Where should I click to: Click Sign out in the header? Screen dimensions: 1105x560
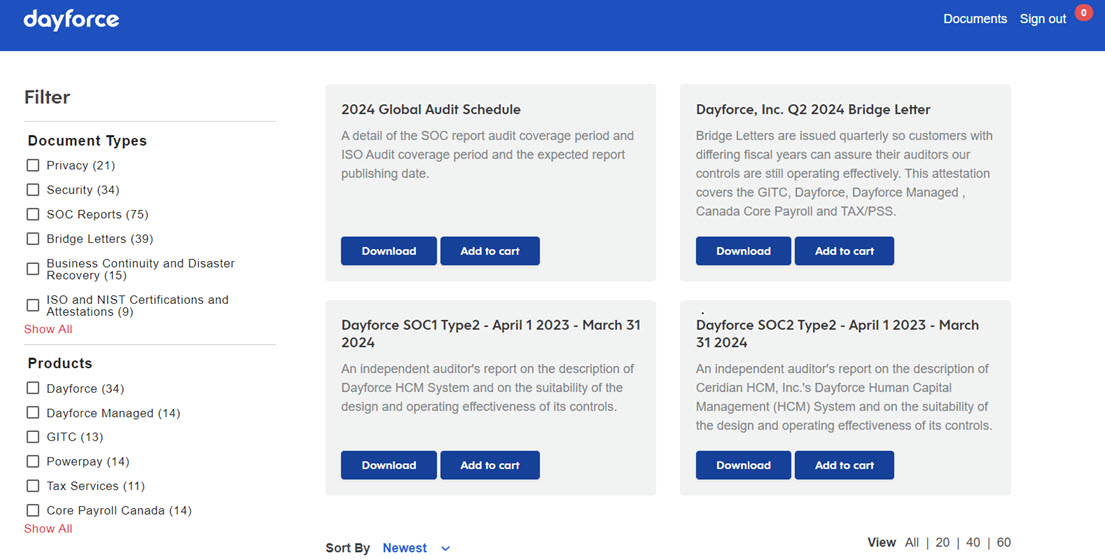click(x=1042, y=19)
